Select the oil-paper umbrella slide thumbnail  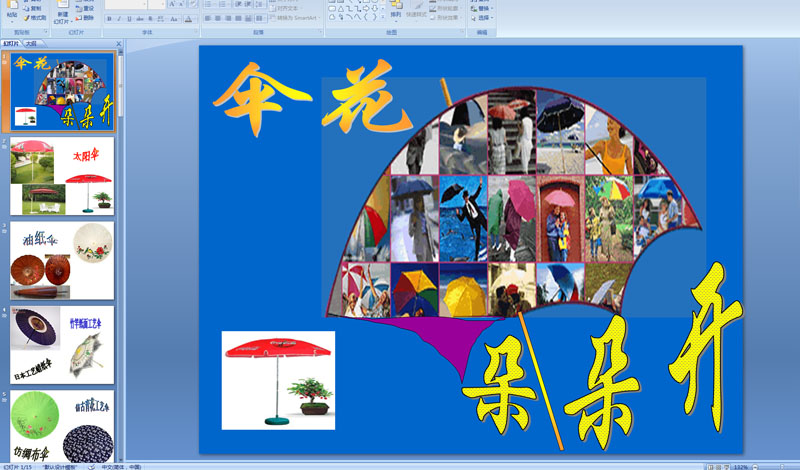pos(62,260)
